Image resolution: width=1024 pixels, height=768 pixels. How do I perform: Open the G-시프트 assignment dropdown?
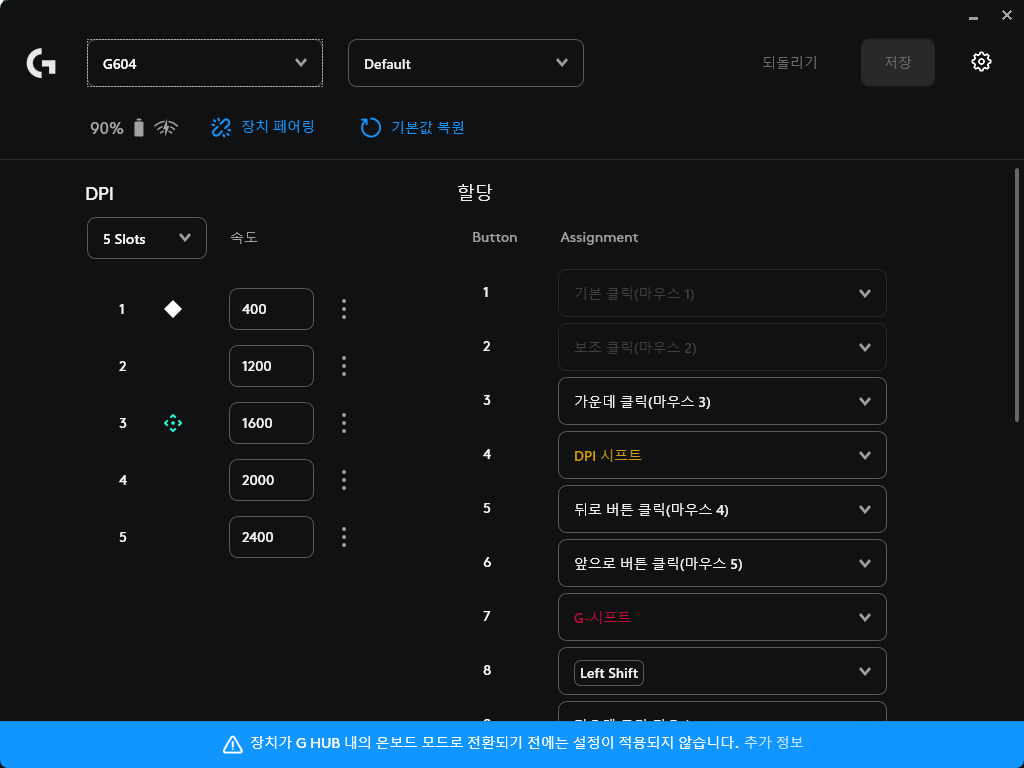722,617
